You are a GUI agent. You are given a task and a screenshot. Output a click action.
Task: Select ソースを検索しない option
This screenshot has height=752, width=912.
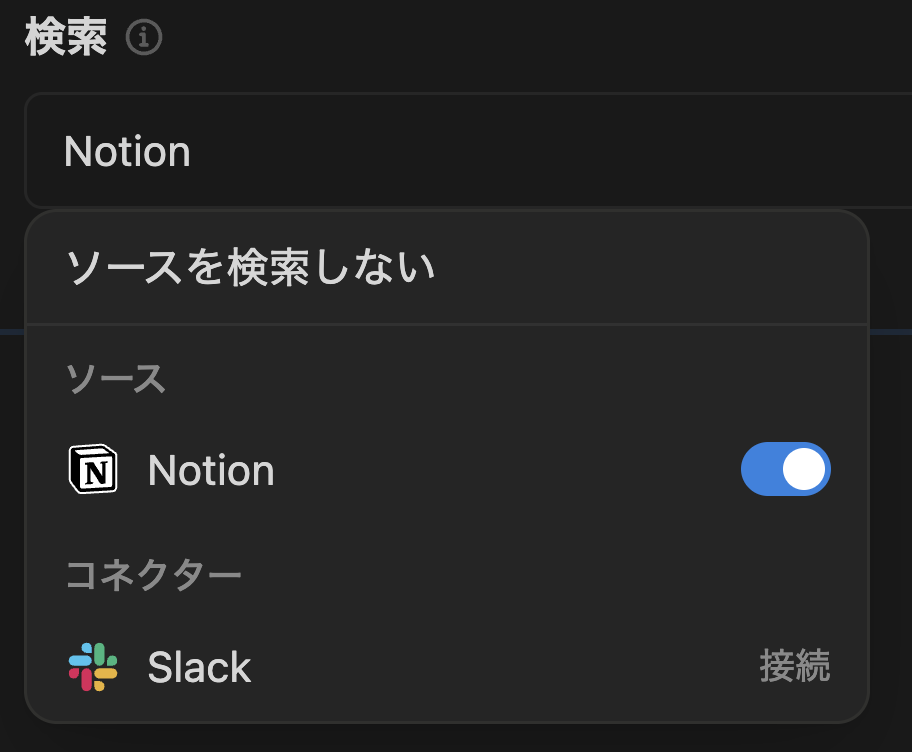pyautogui.click(x=447, y=268)
